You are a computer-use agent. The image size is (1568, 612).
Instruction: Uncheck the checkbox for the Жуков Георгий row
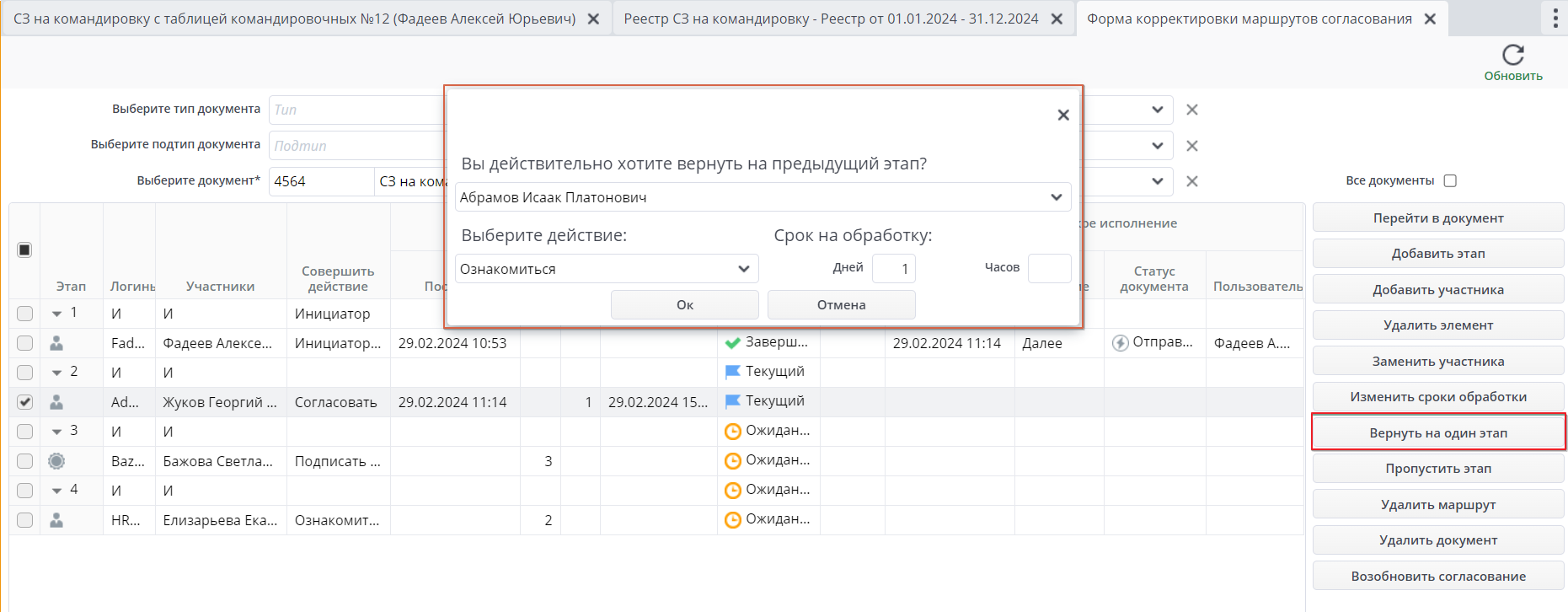[25, 402]
